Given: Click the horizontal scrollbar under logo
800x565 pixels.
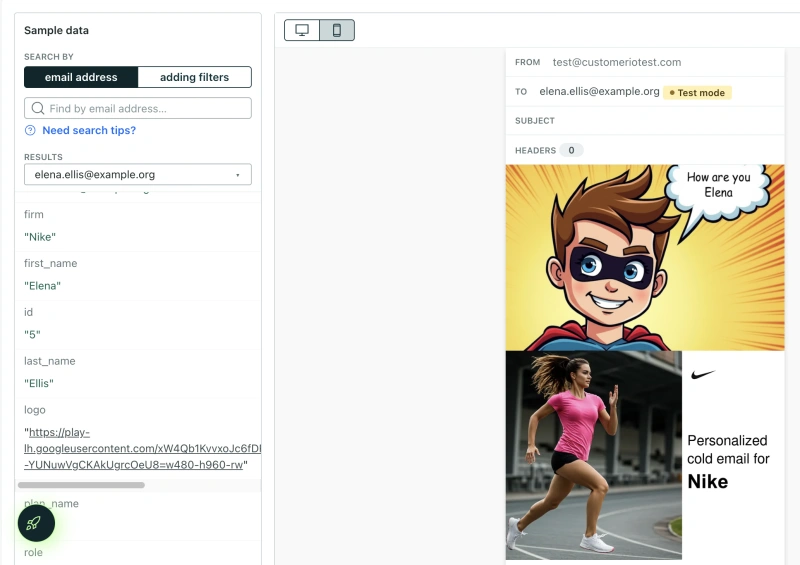Looking at the screenshot, I should tap(82, 485).
